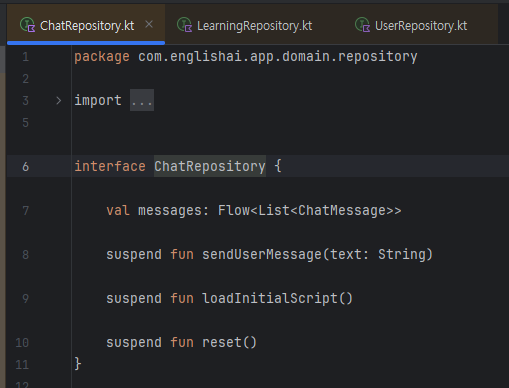Click the closing brace on line 11
This screenshot has height=388, width=509.
pos(78,364)
